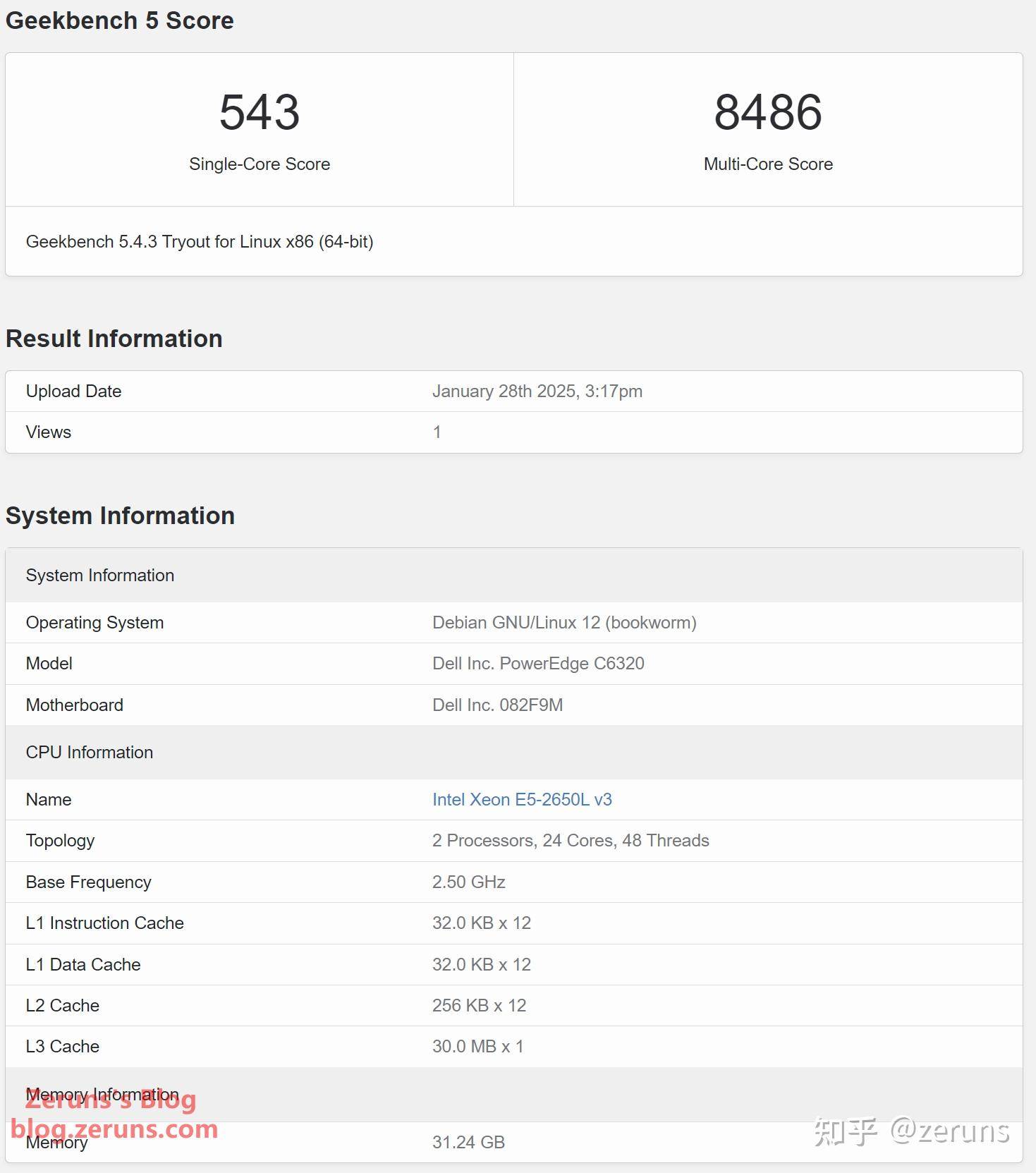Select 'Dell Inc. PowerEdge C6320' value
The image size is (1036, 1173).
(538, 664)
